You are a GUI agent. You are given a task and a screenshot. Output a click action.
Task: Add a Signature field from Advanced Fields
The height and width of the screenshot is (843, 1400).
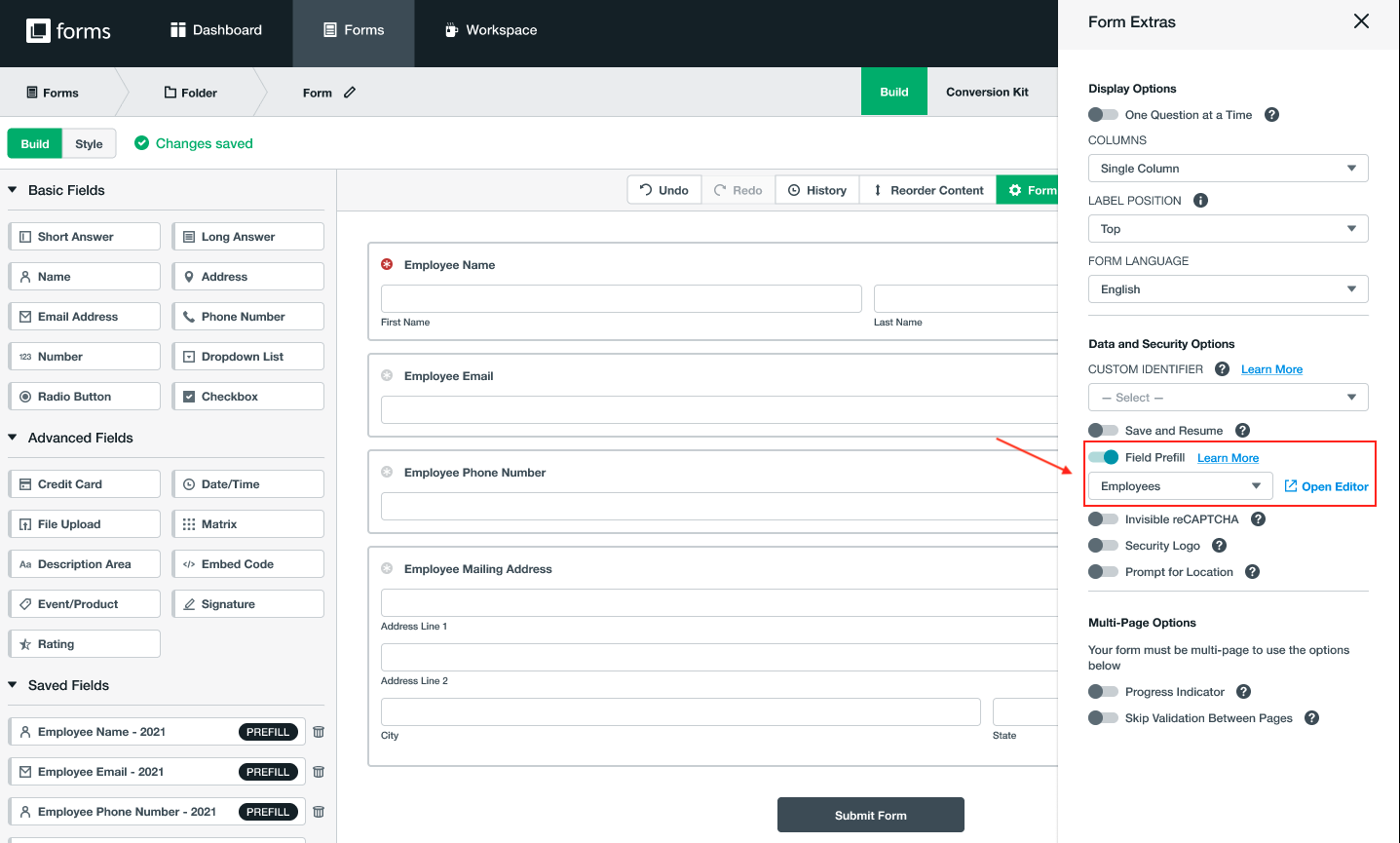coord(248,604)
